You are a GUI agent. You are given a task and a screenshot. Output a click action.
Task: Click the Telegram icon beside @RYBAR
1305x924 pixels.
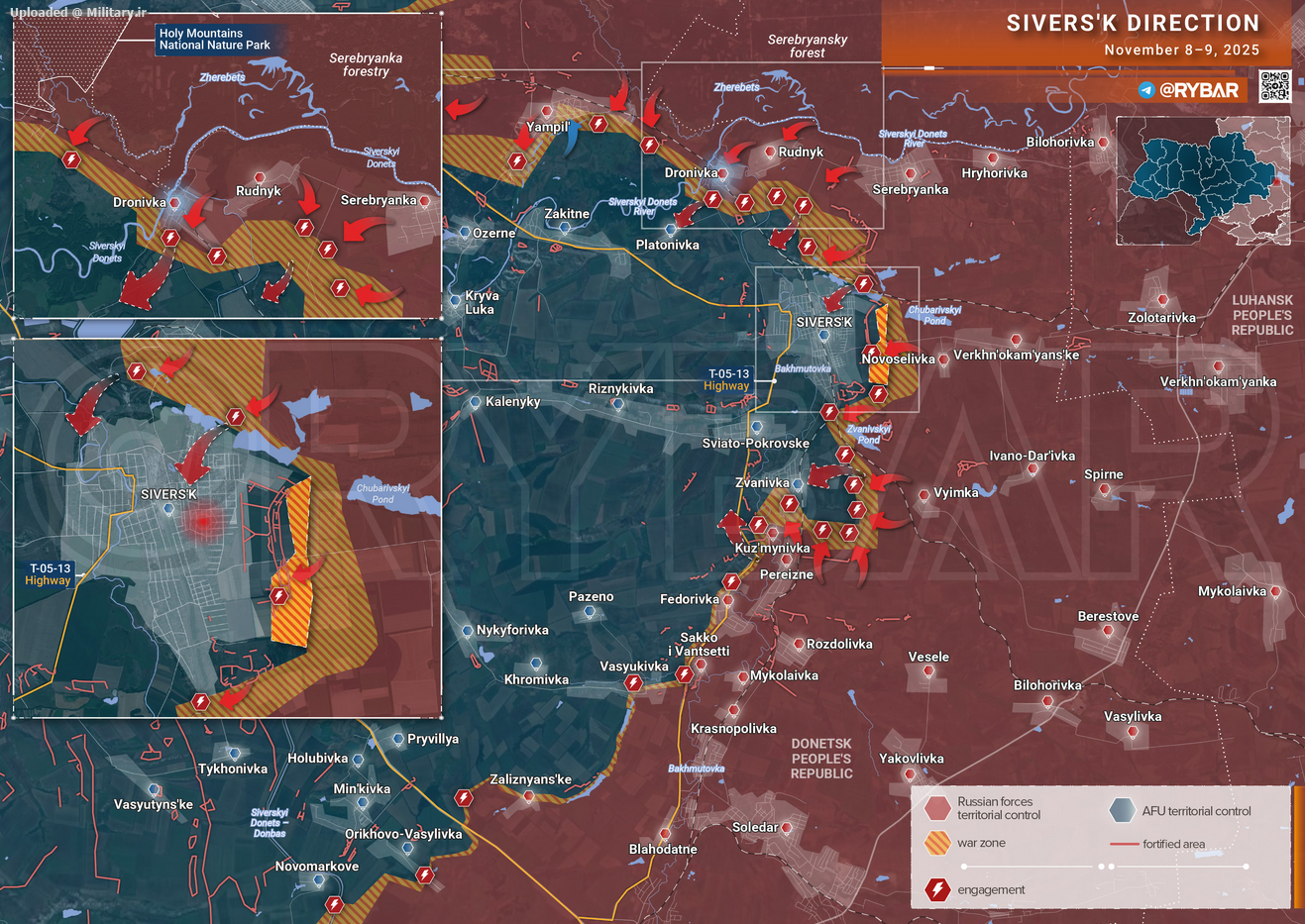(x=1146, y=90)
